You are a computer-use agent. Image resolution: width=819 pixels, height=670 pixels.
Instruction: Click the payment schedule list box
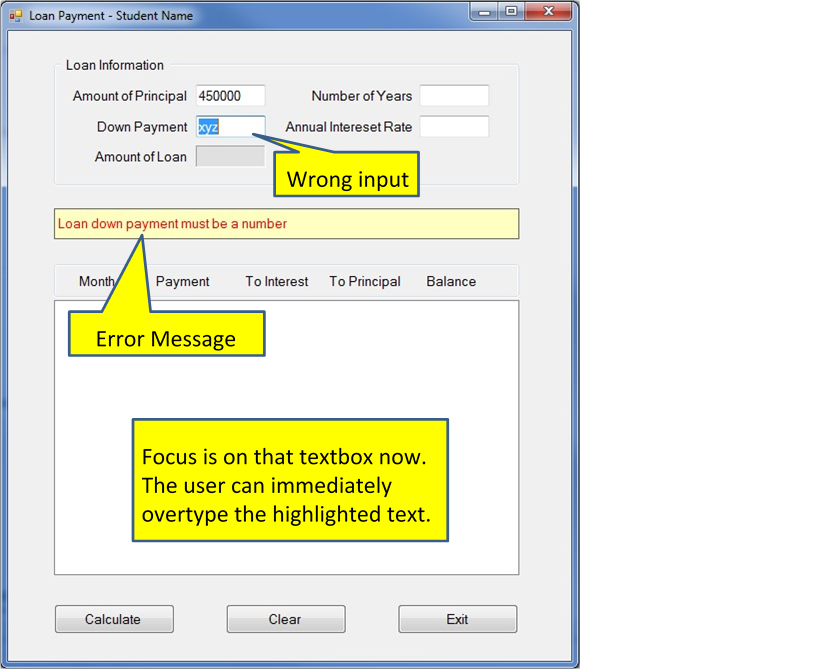(286, 438)
